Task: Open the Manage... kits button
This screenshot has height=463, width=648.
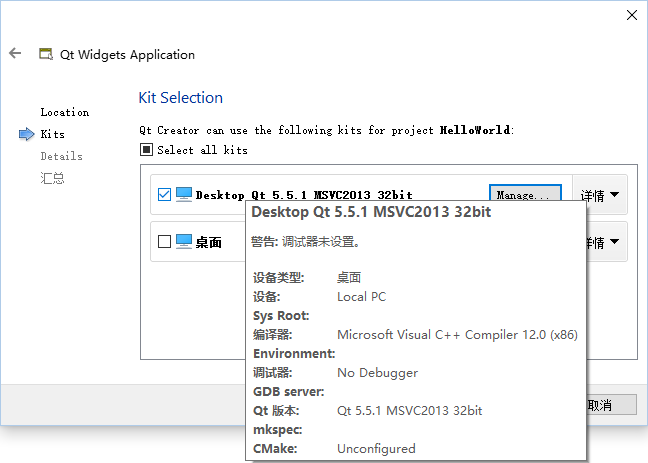Action: coord(525,193)
